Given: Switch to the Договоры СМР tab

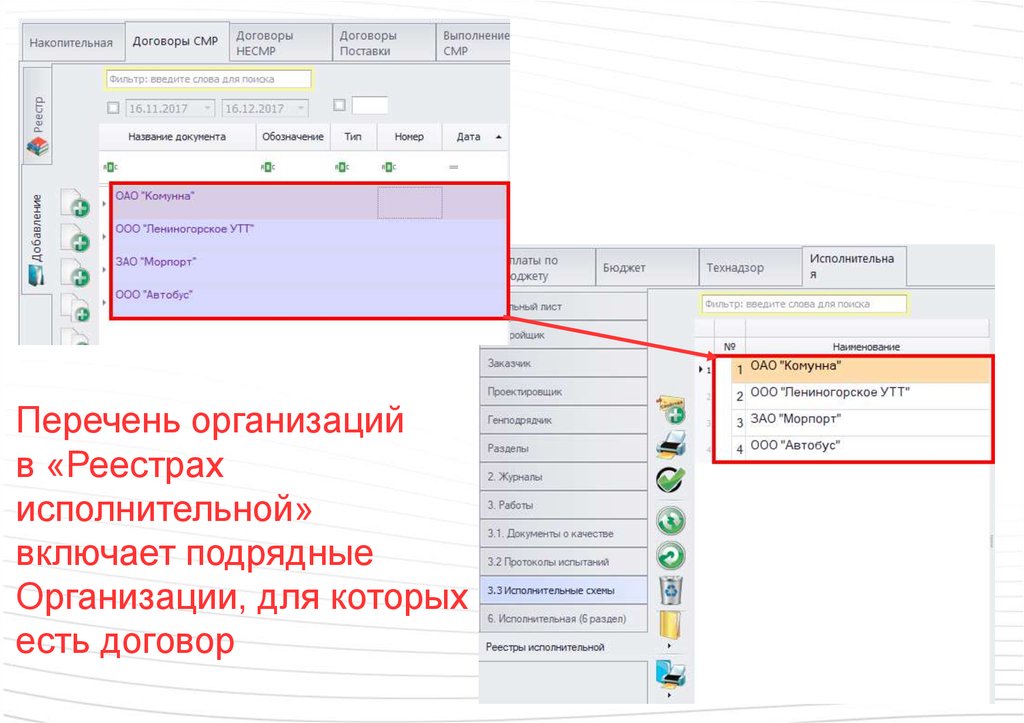Looking at the screenshot, I should pyautogui.click(x=176, y=40).
